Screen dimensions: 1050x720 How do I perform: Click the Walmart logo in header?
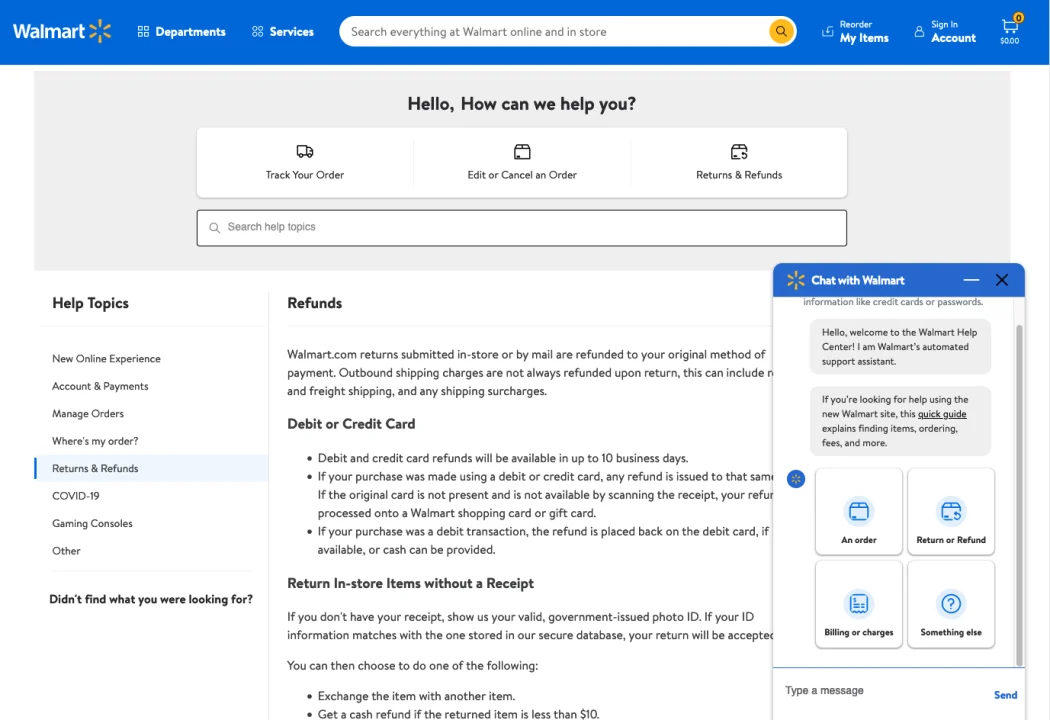click(x=62, y=31)
